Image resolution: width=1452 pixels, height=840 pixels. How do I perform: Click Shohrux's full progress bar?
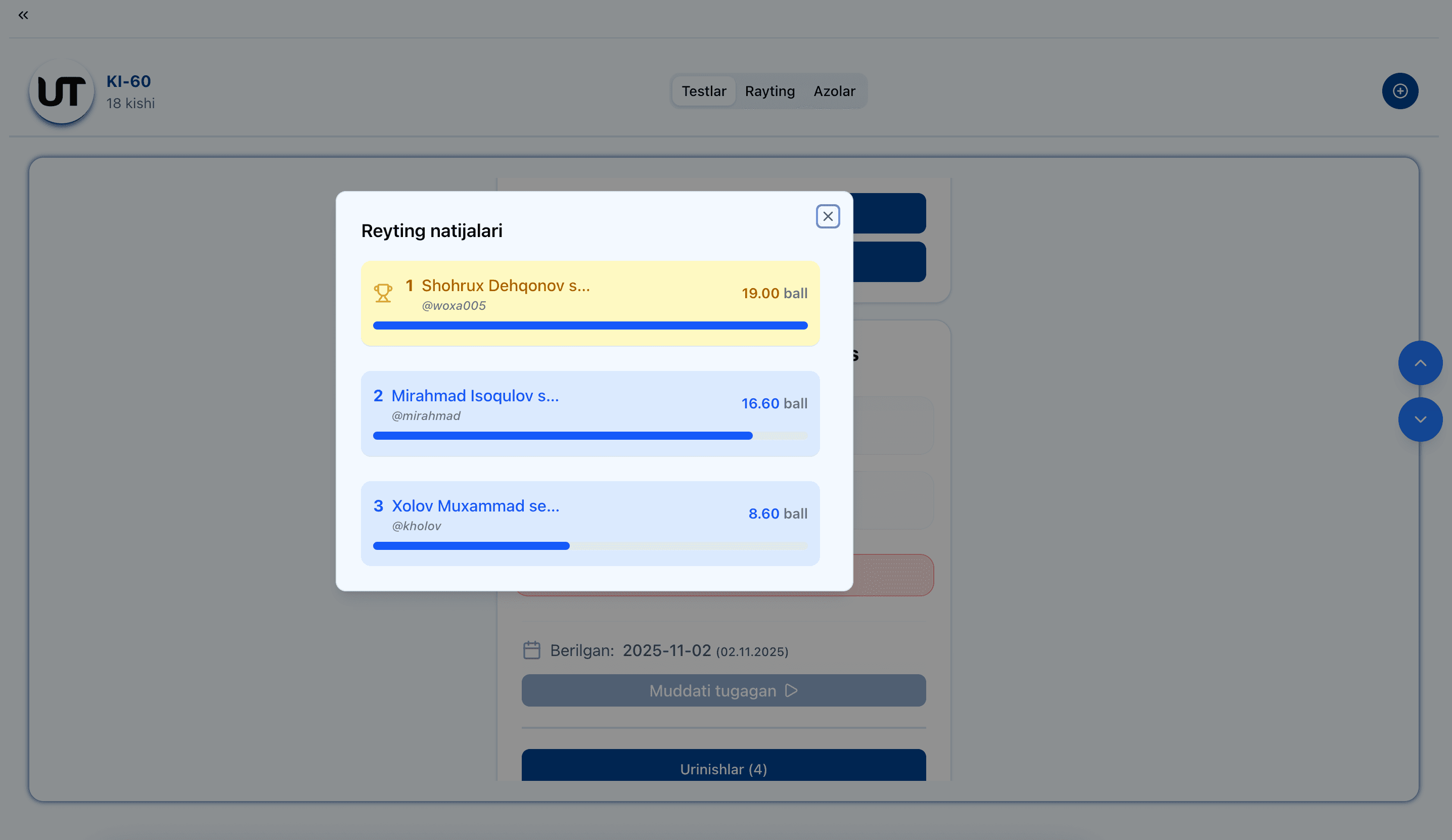coord(590,325)
